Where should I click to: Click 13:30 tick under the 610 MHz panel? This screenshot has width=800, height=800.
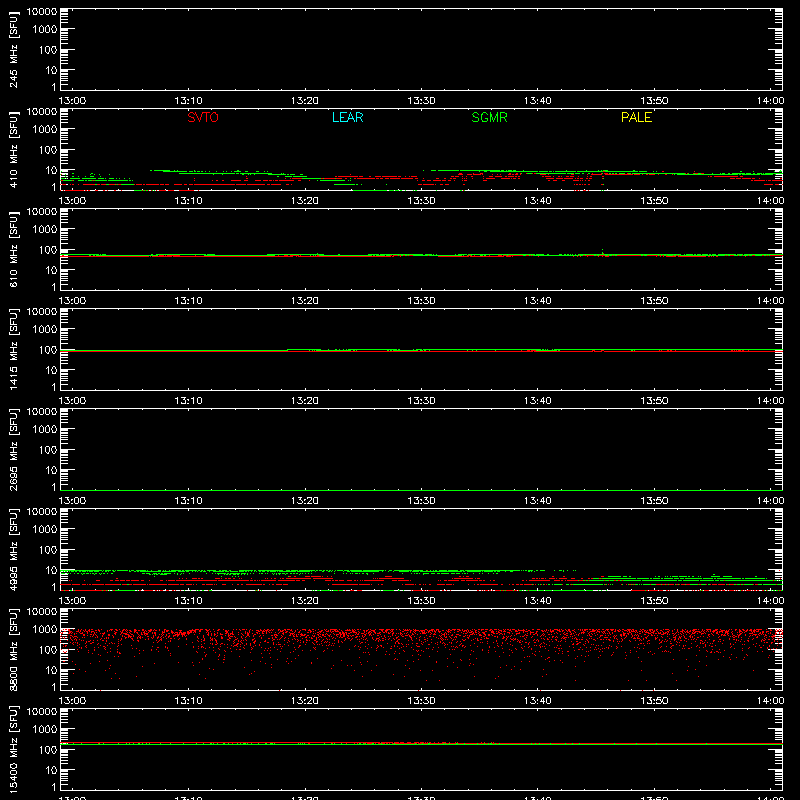pyautogui.click(x=421, y=301)
